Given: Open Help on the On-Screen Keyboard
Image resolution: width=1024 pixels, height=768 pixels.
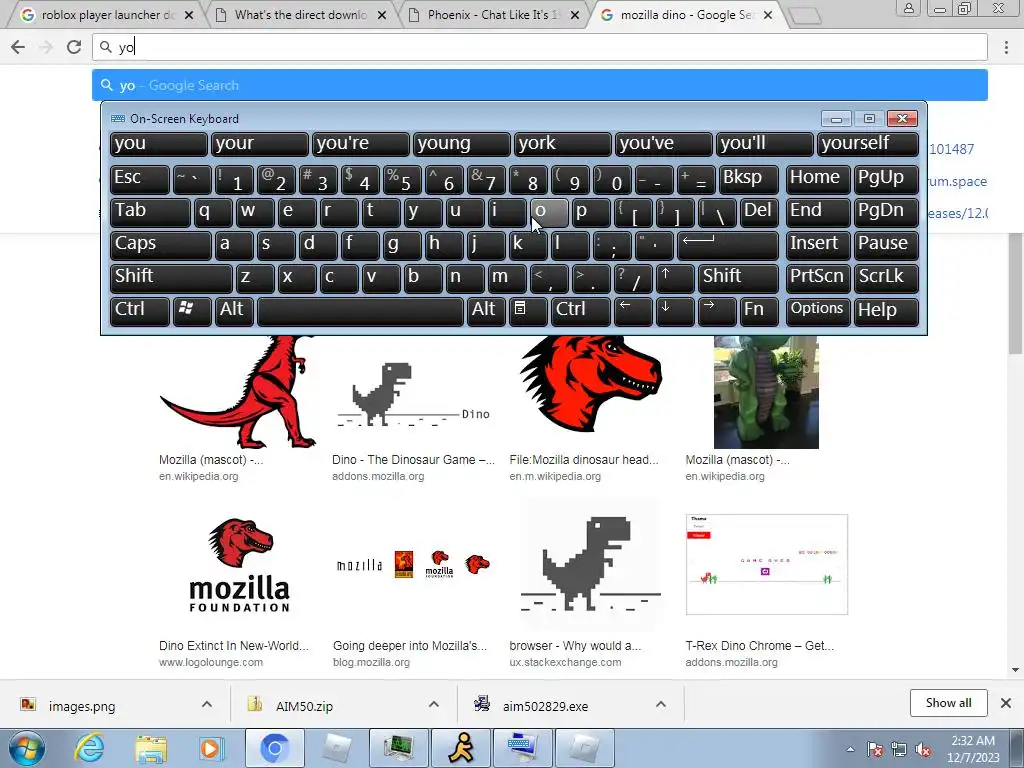Looking at the screenshot, I should [x=886, y=311].
